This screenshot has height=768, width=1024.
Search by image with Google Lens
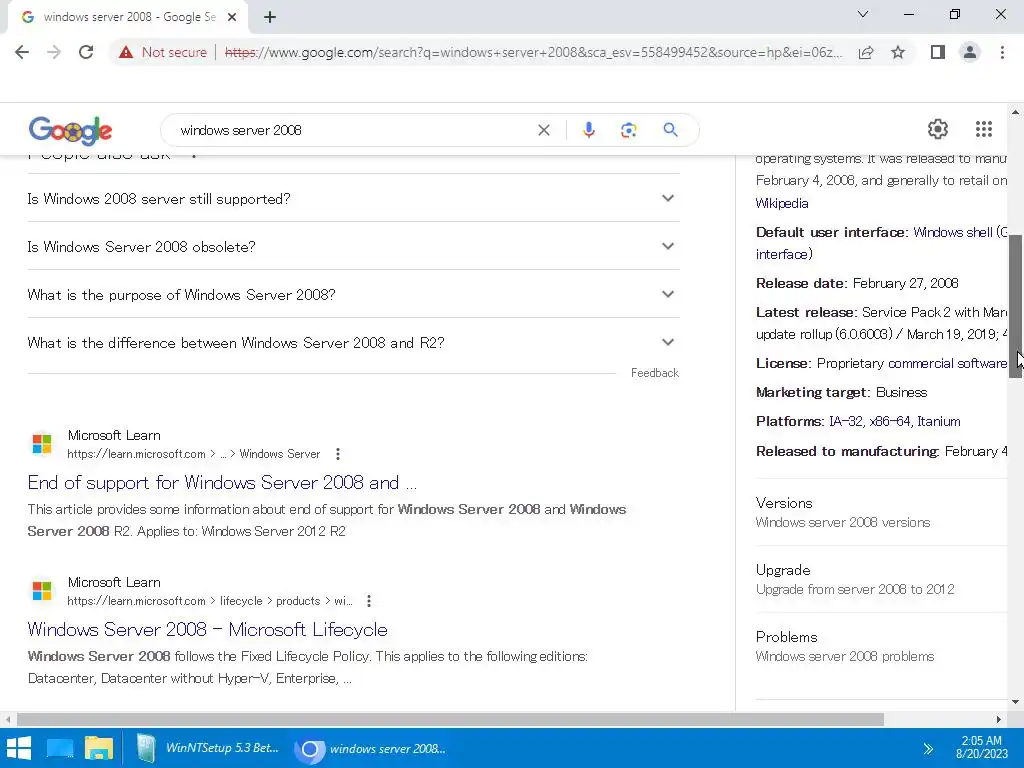click(628, 130)
